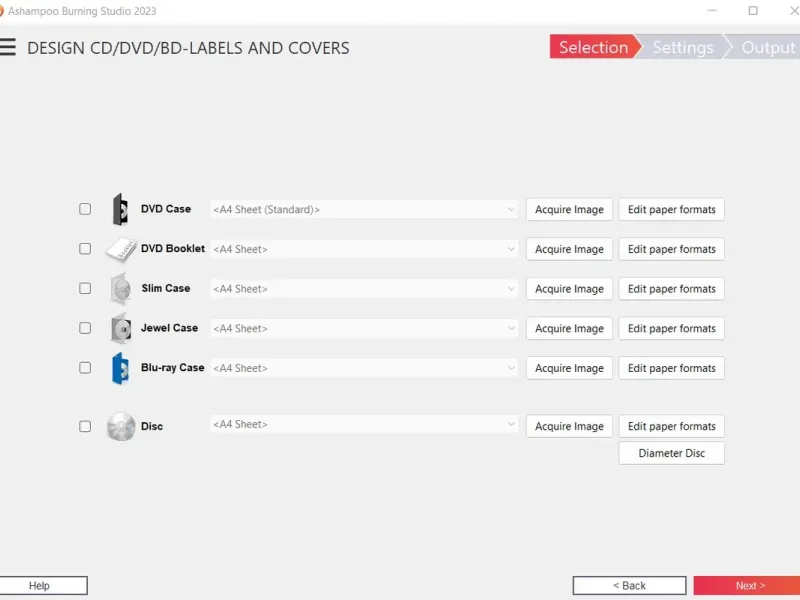Tick the Jewel Case checkbox
Viewport: 800px width, 600px height.
coord(85,328)
